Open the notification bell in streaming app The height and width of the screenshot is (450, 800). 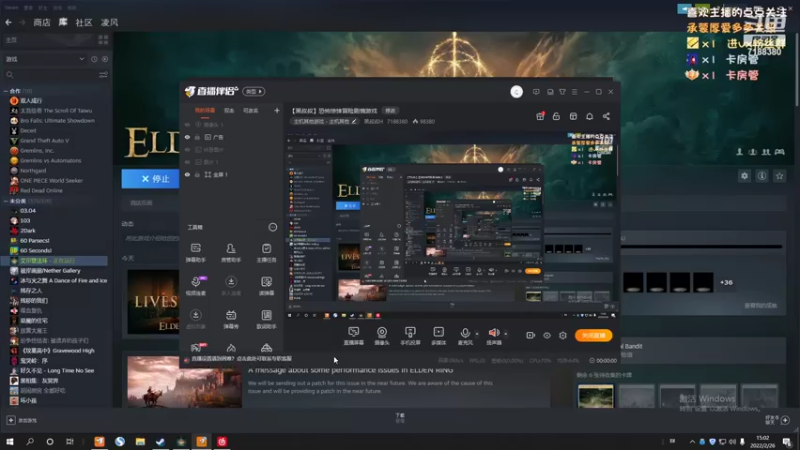(x=589, y=116)
